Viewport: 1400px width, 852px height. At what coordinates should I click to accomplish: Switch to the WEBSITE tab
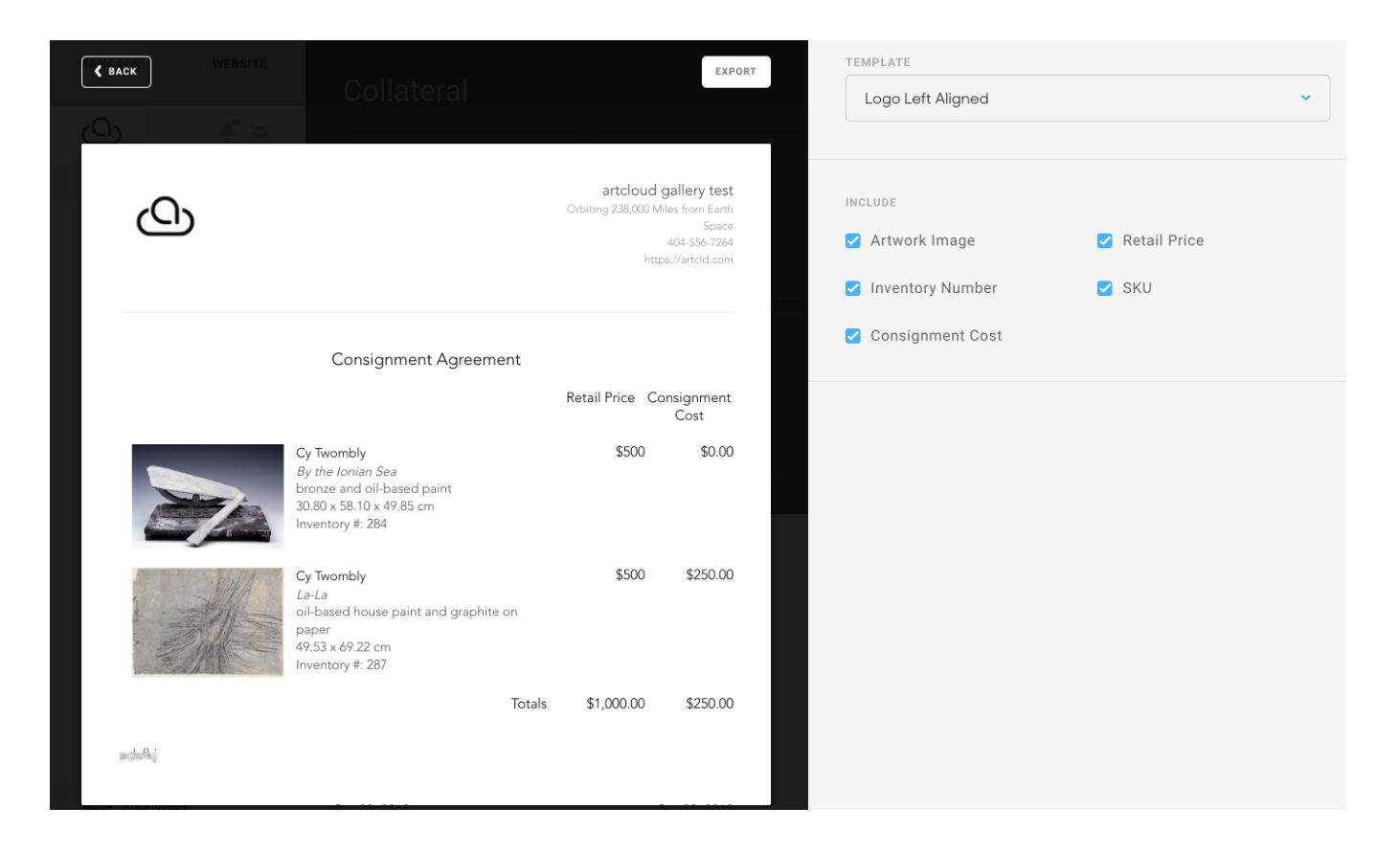tap(238, 63)
